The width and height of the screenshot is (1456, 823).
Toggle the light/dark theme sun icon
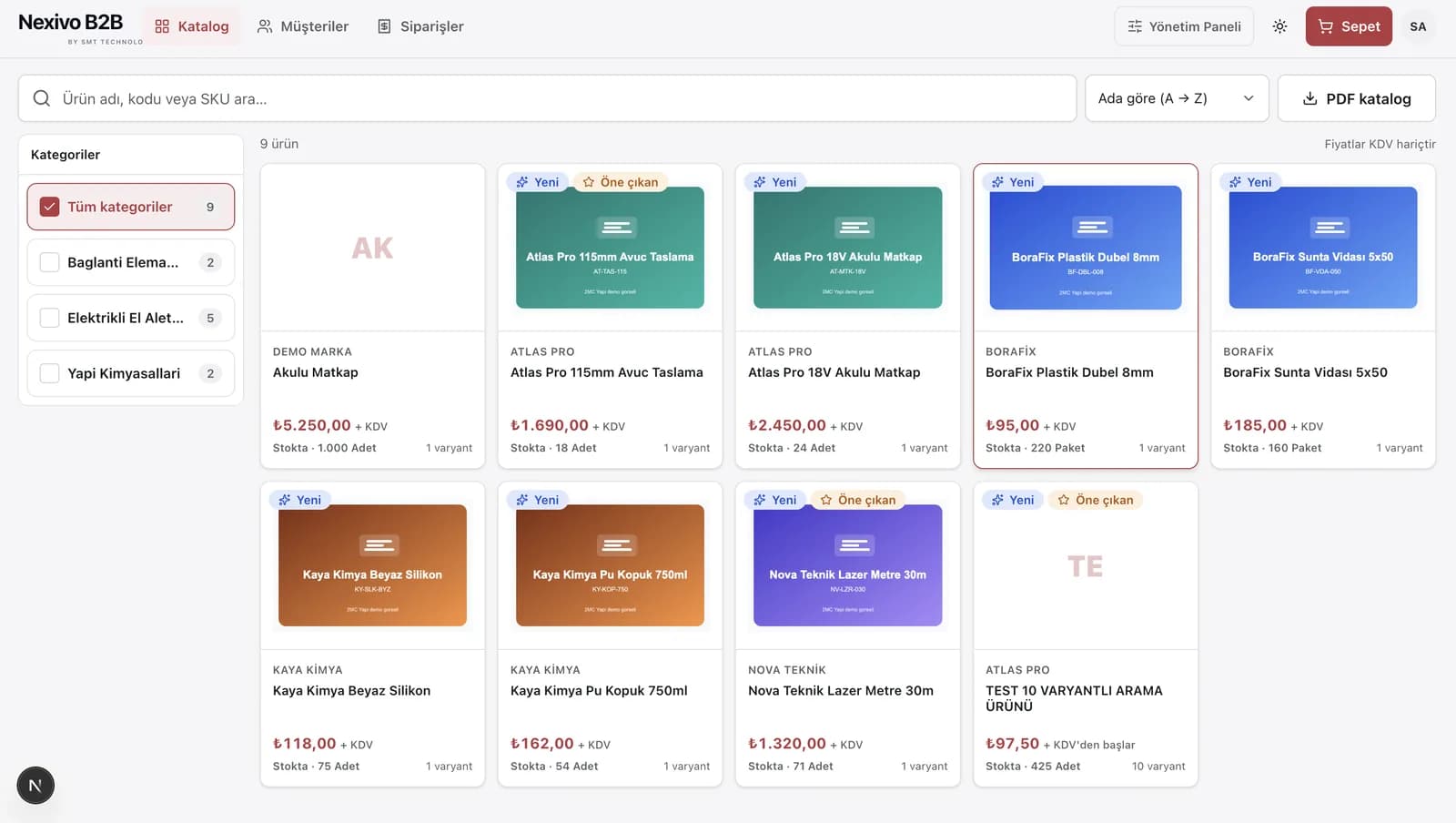click(x=1279, y=26)
